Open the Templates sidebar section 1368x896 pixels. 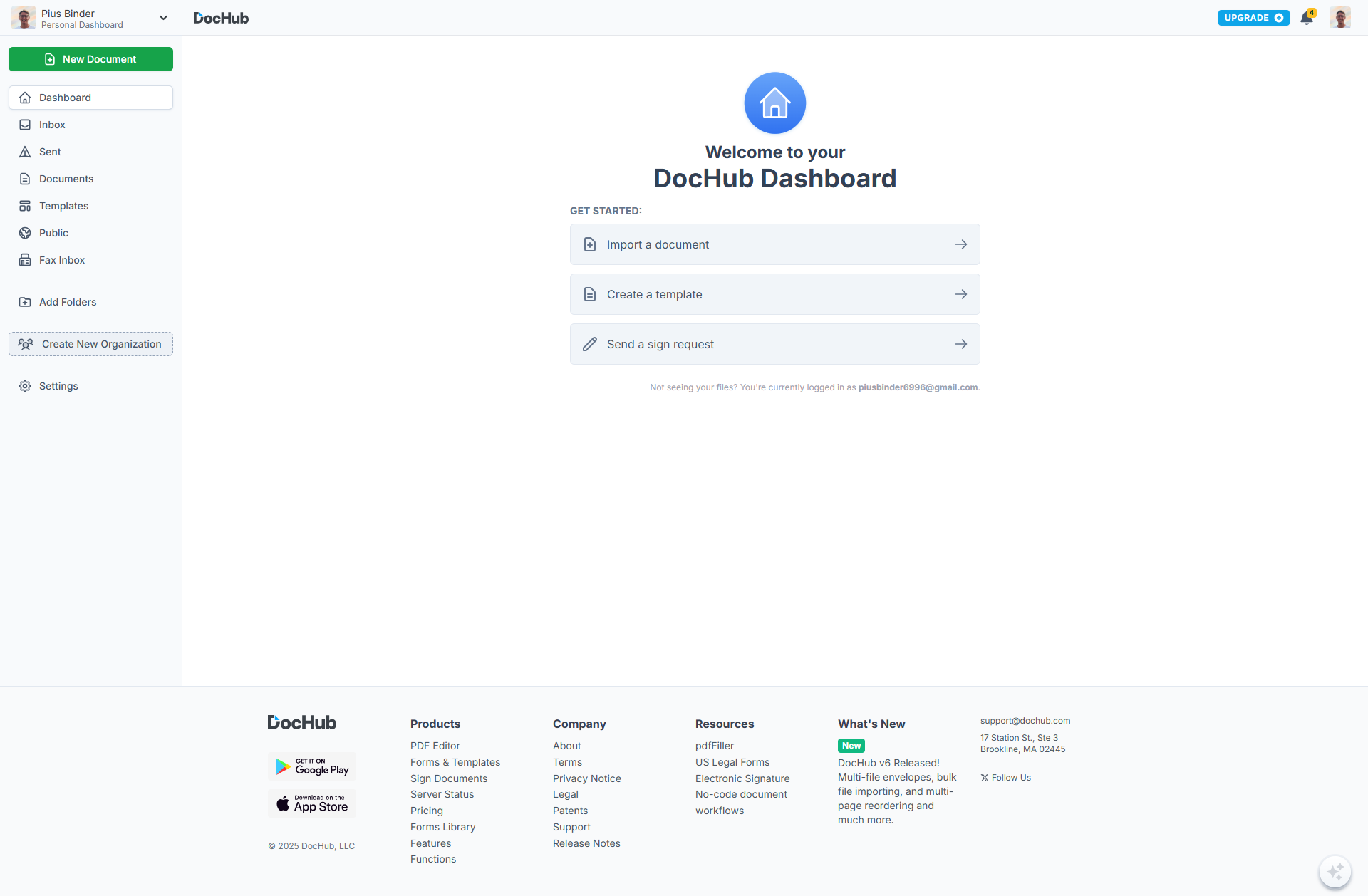point(63,206)
